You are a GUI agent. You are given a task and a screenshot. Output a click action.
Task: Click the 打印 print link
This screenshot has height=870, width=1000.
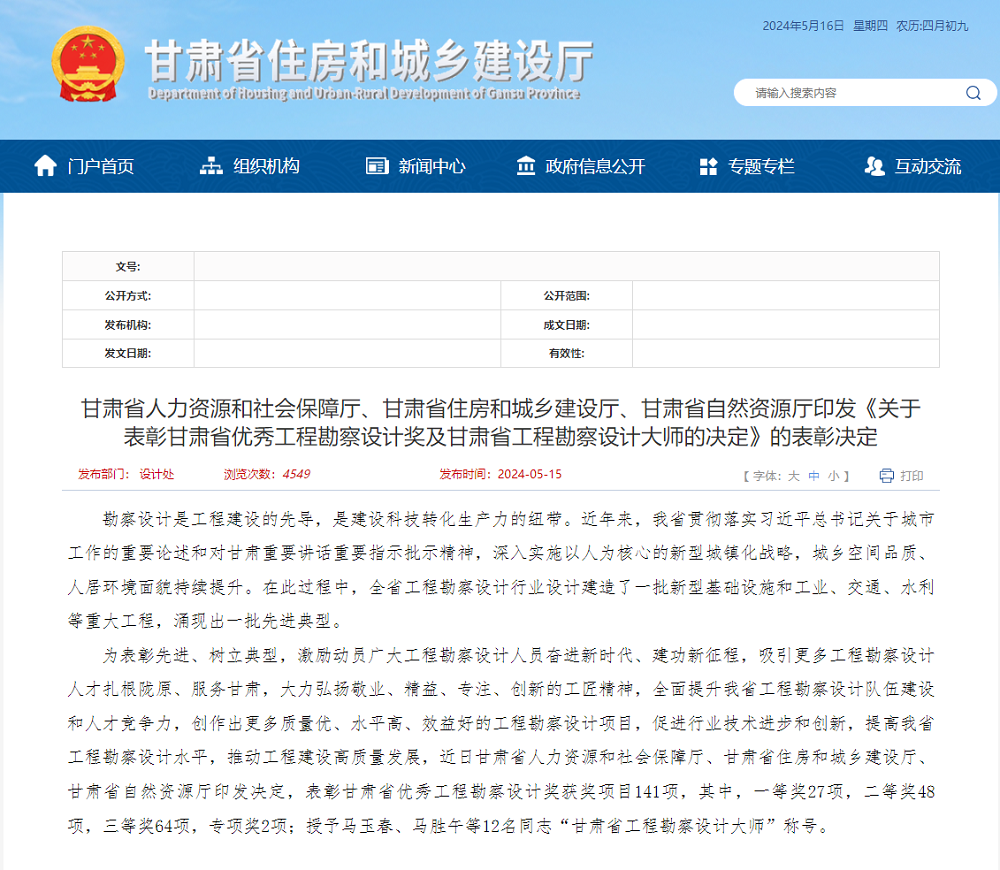[912, 476]
